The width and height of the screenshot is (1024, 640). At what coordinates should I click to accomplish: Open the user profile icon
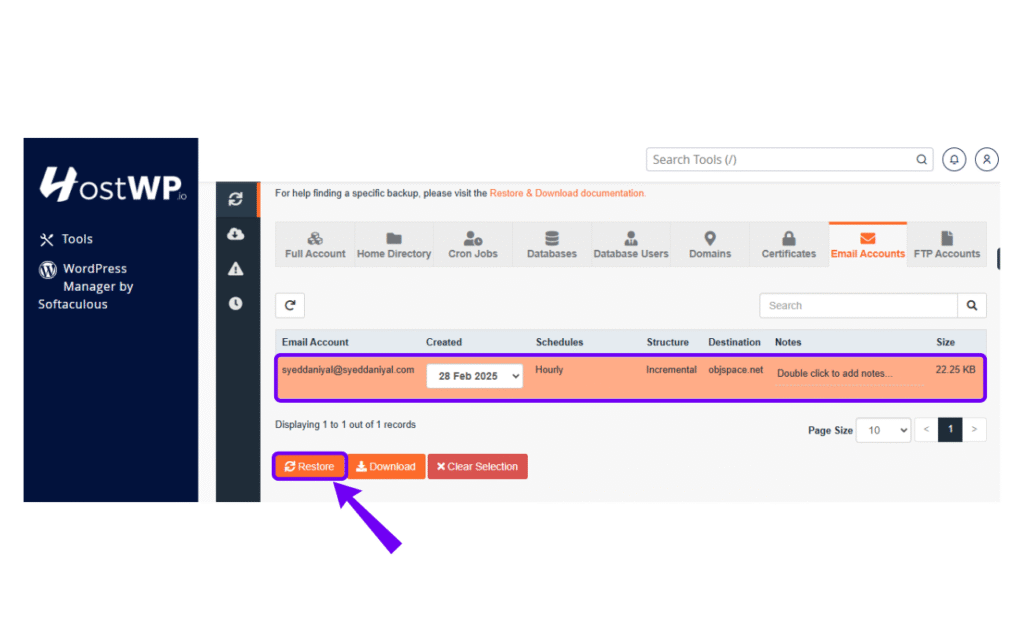[987, 159]
